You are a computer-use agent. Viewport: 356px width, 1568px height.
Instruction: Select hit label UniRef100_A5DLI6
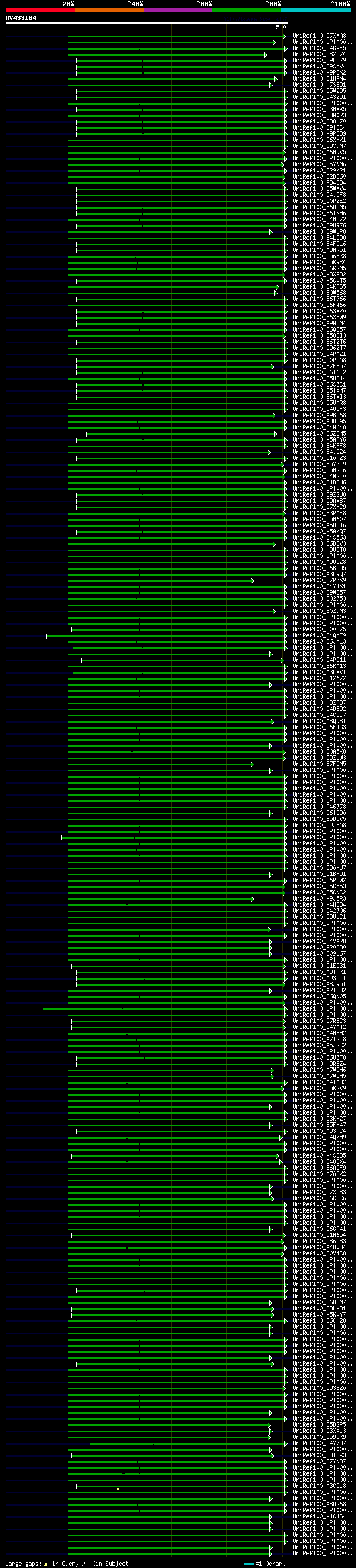click(319, 525)
